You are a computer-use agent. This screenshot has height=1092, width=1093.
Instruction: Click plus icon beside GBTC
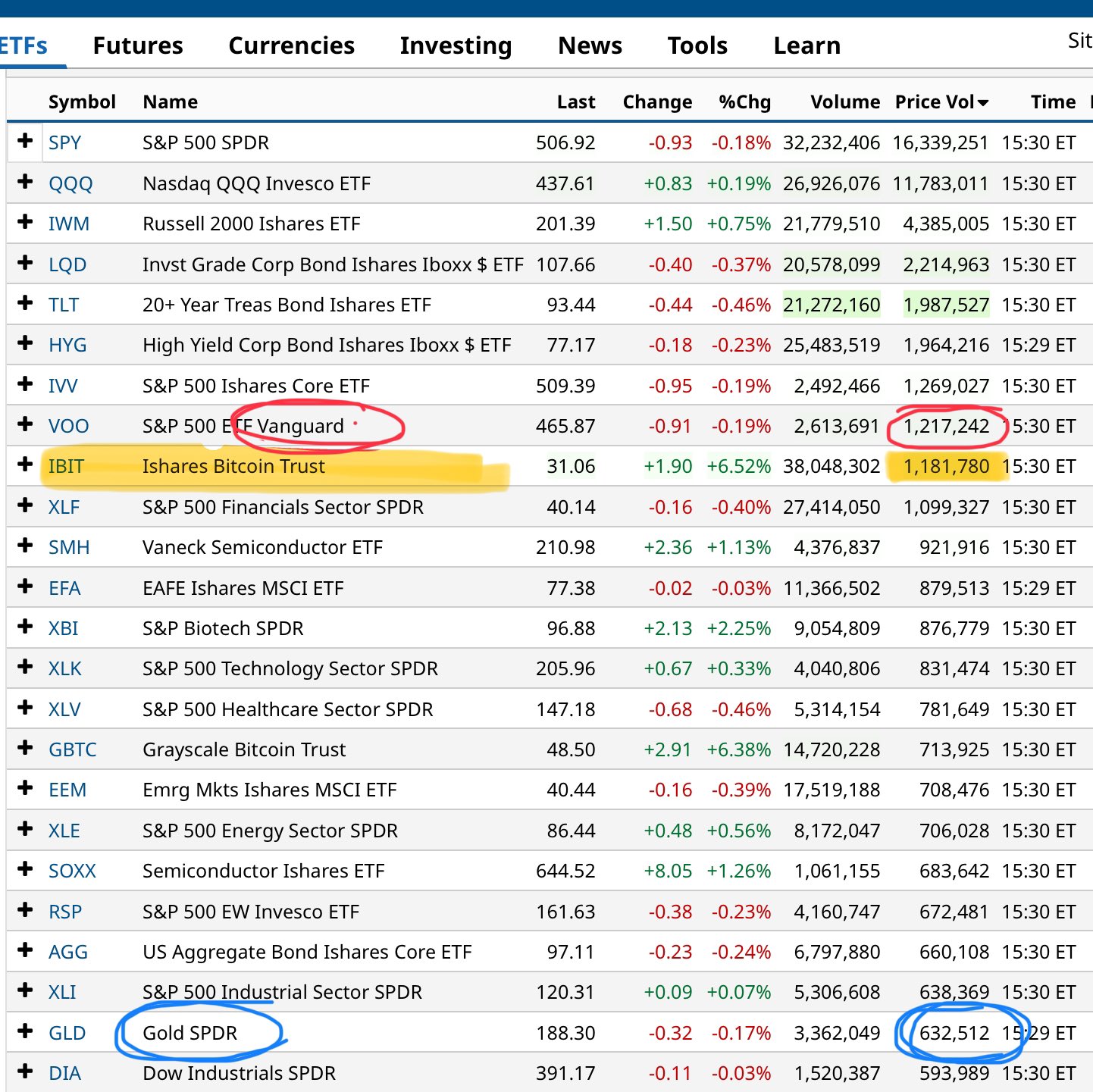[x=25, y=748]
